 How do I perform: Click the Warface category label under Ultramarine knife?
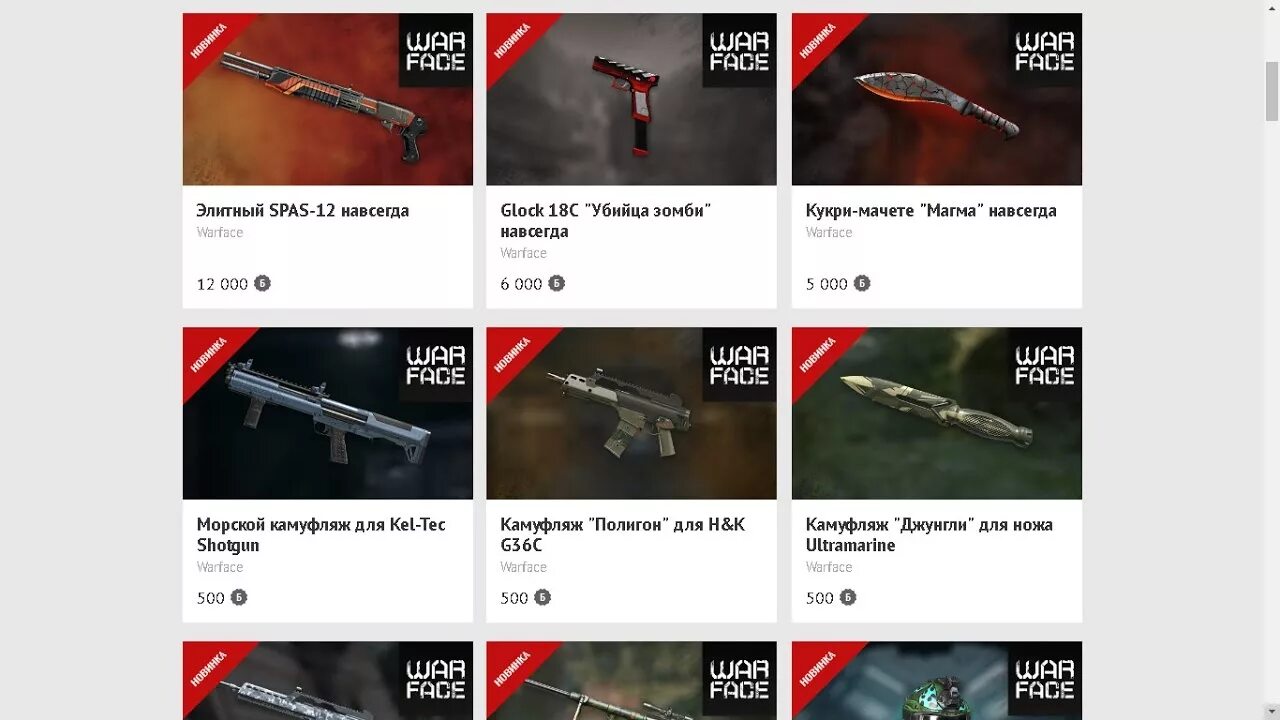tap(829, 567)
